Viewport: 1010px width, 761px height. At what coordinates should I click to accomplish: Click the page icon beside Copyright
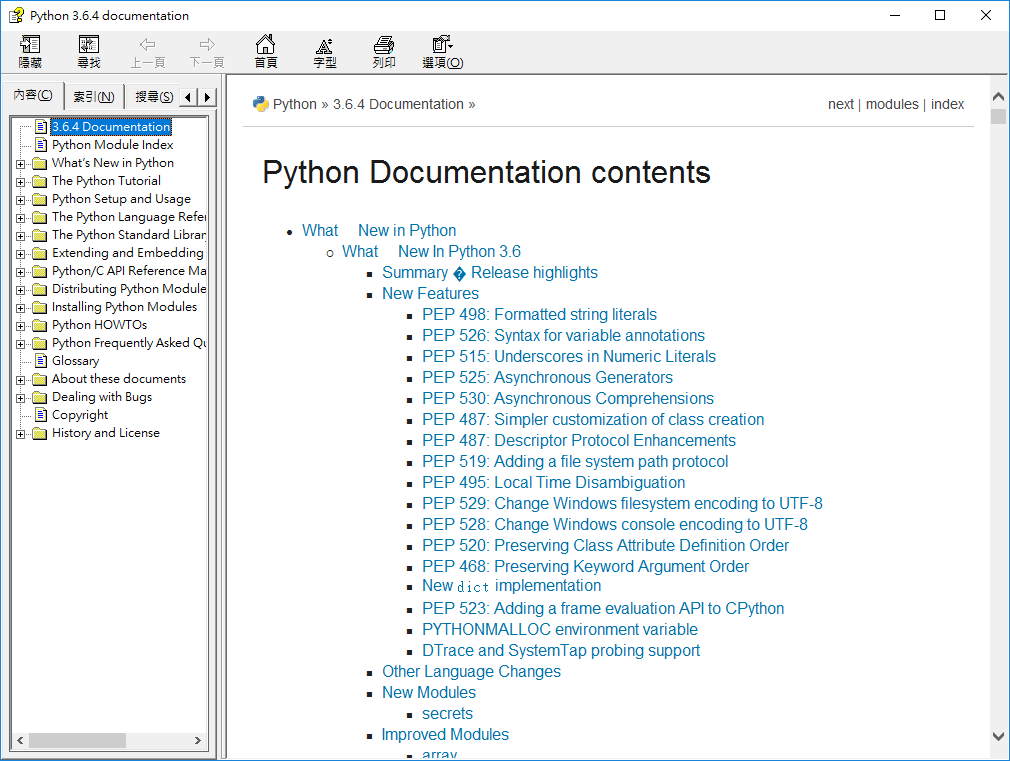tap(41, 414)
